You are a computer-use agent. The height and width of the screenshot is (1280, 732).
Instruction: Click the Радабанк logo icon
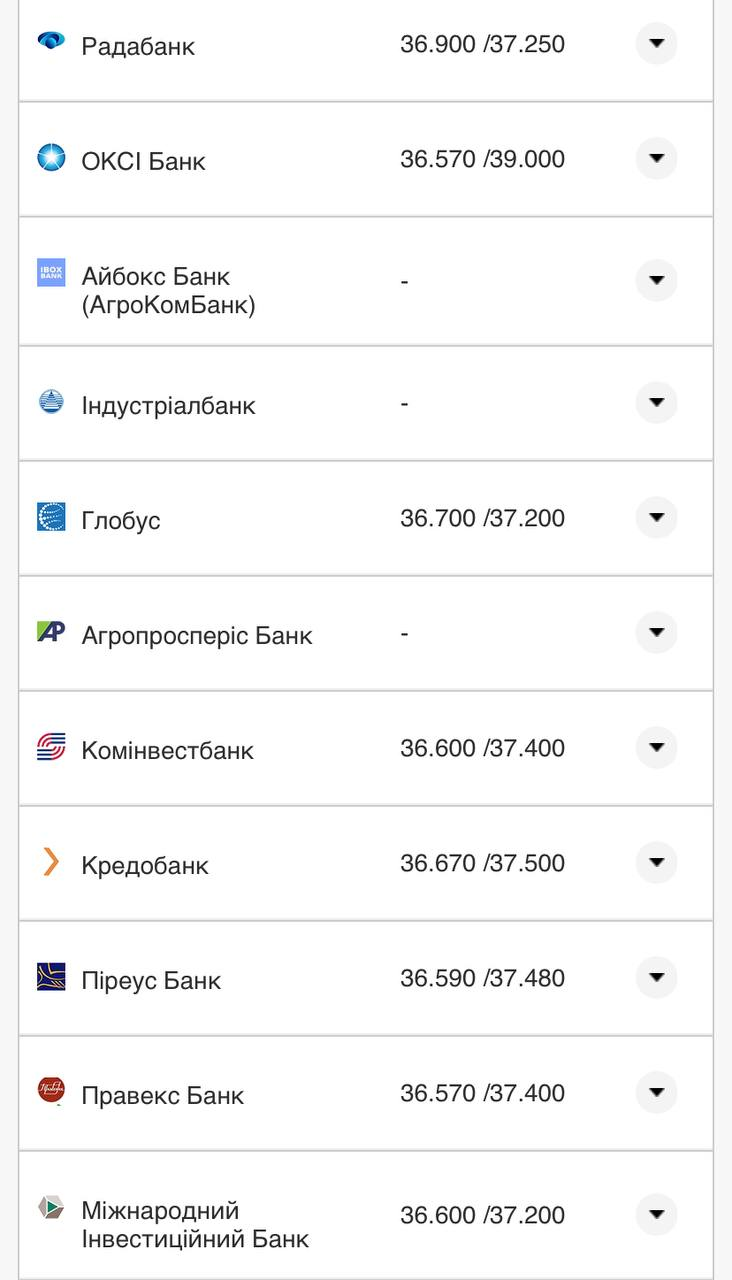coord(51,44)
